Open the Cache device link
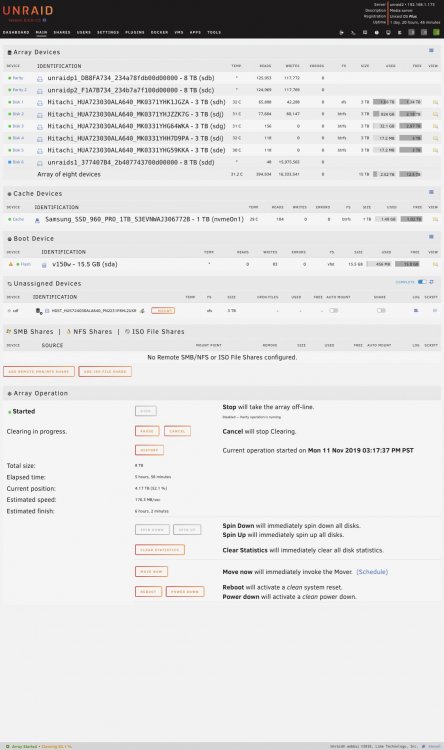The image size is (444, 750). click(18, 219)
